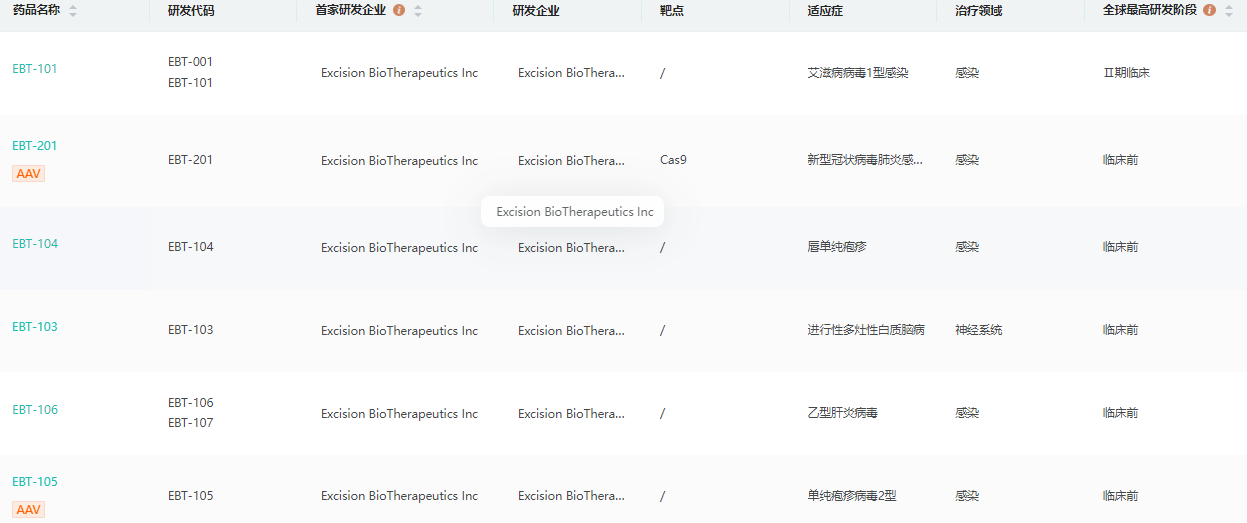This screenshot has width=1247, height=523.
Task: Click info icon beside 首家研发企业
Action: click(x=399, y=10)
